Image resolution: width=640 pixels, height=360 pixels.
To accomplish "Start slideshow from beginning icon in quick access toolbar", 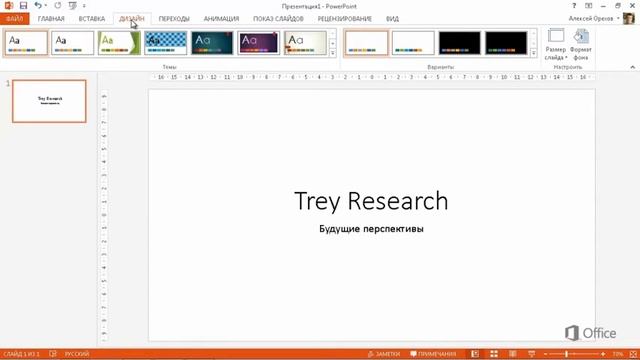I will pyautogui.click(x=72, y=6).
